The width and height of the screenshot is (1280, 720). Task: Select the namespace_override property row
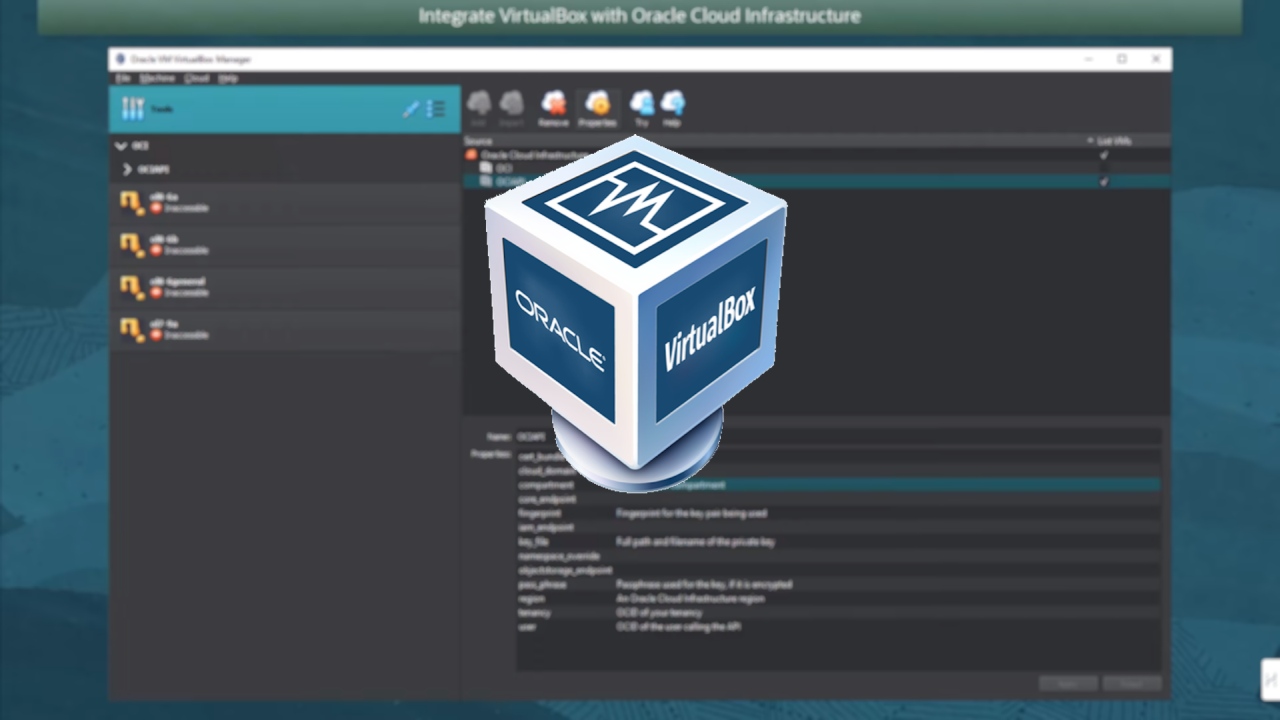[838, 555]
